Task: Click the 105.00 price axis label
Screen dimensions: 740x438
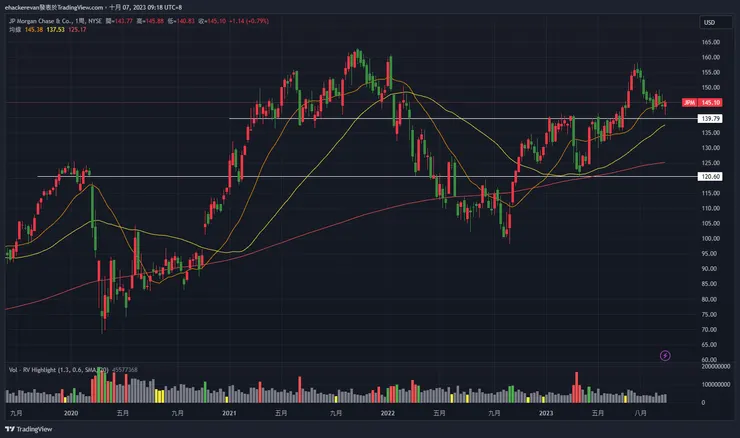Action: (x=711, y=223)
